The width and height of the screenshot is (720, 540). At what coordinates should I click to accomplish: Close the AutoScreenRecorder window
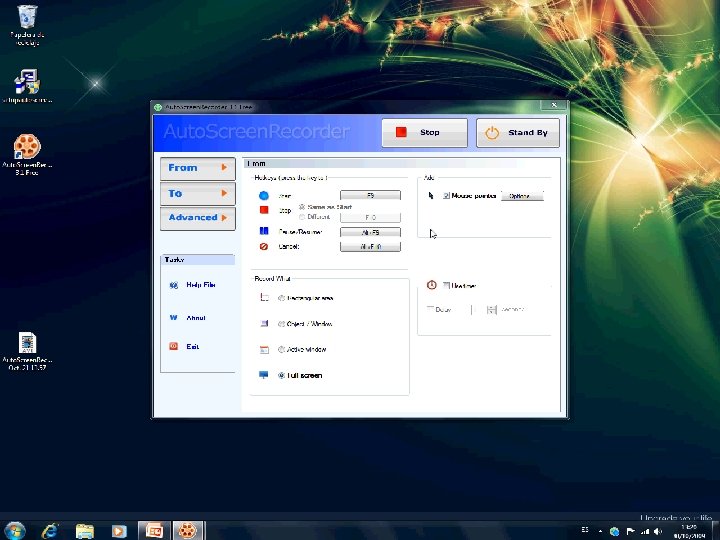point(554,105)
